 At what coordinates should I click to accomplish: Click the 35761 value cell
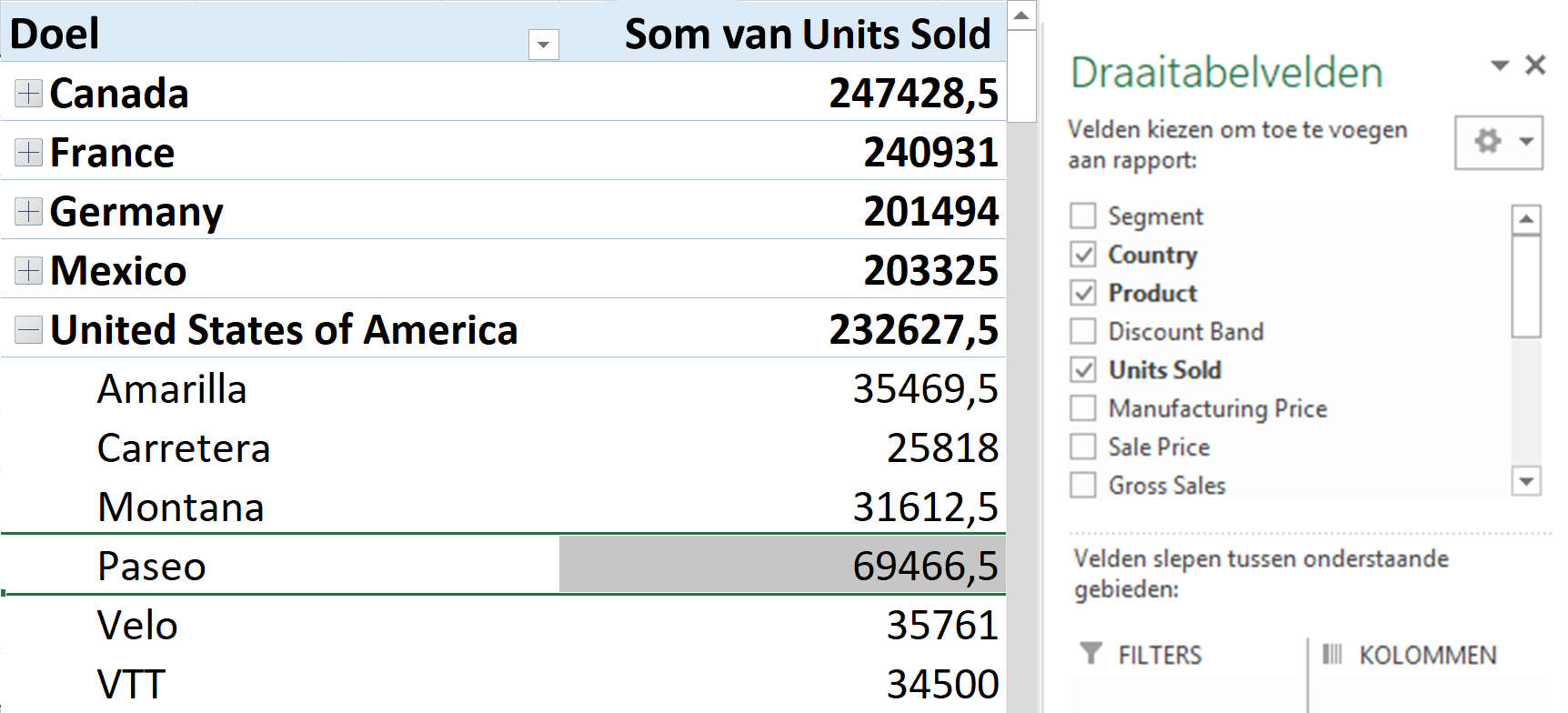point(783,625)
